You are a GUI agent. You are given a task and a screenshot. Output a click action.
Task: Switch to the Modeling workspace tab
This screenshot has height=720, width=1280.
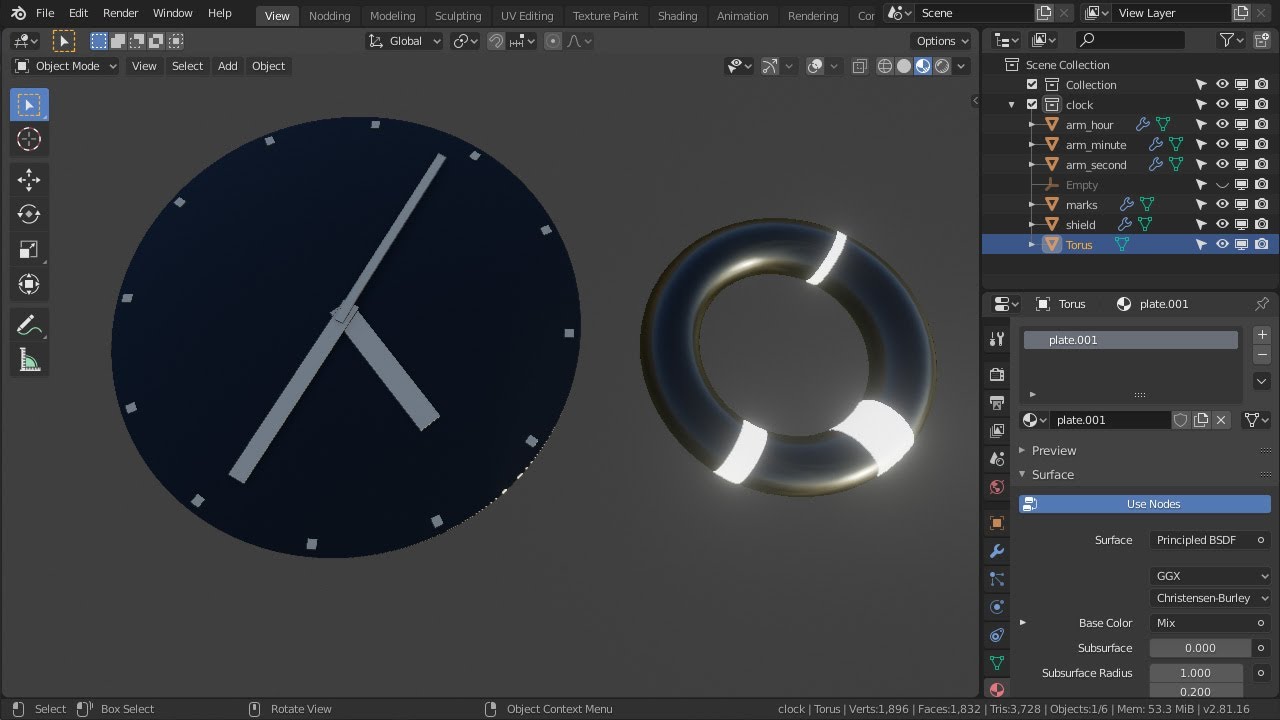pyautogui.click(x=392, y=16)
